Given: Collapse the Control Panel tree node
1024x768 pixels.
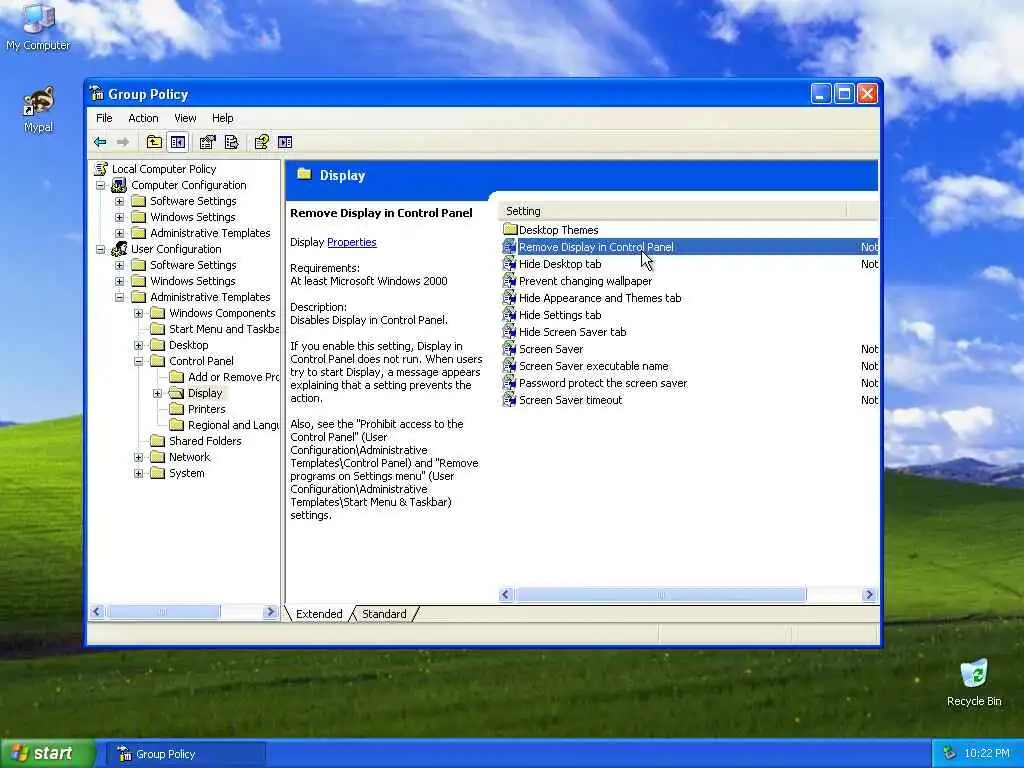Looking at the screenshot, I should [x=138, y=361].
